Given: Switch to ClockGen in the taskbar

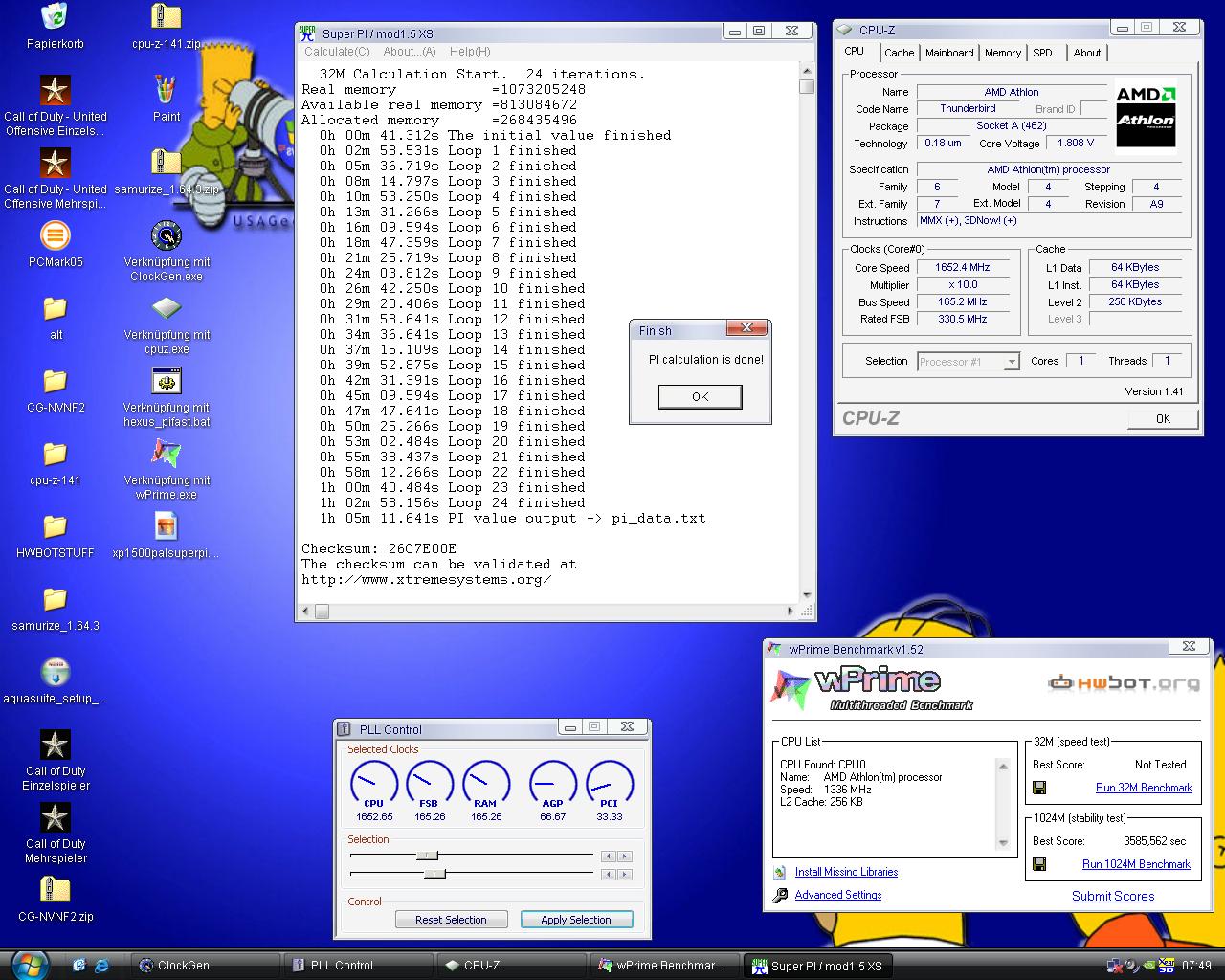Looking at the screenshot, I should point(205,966).
